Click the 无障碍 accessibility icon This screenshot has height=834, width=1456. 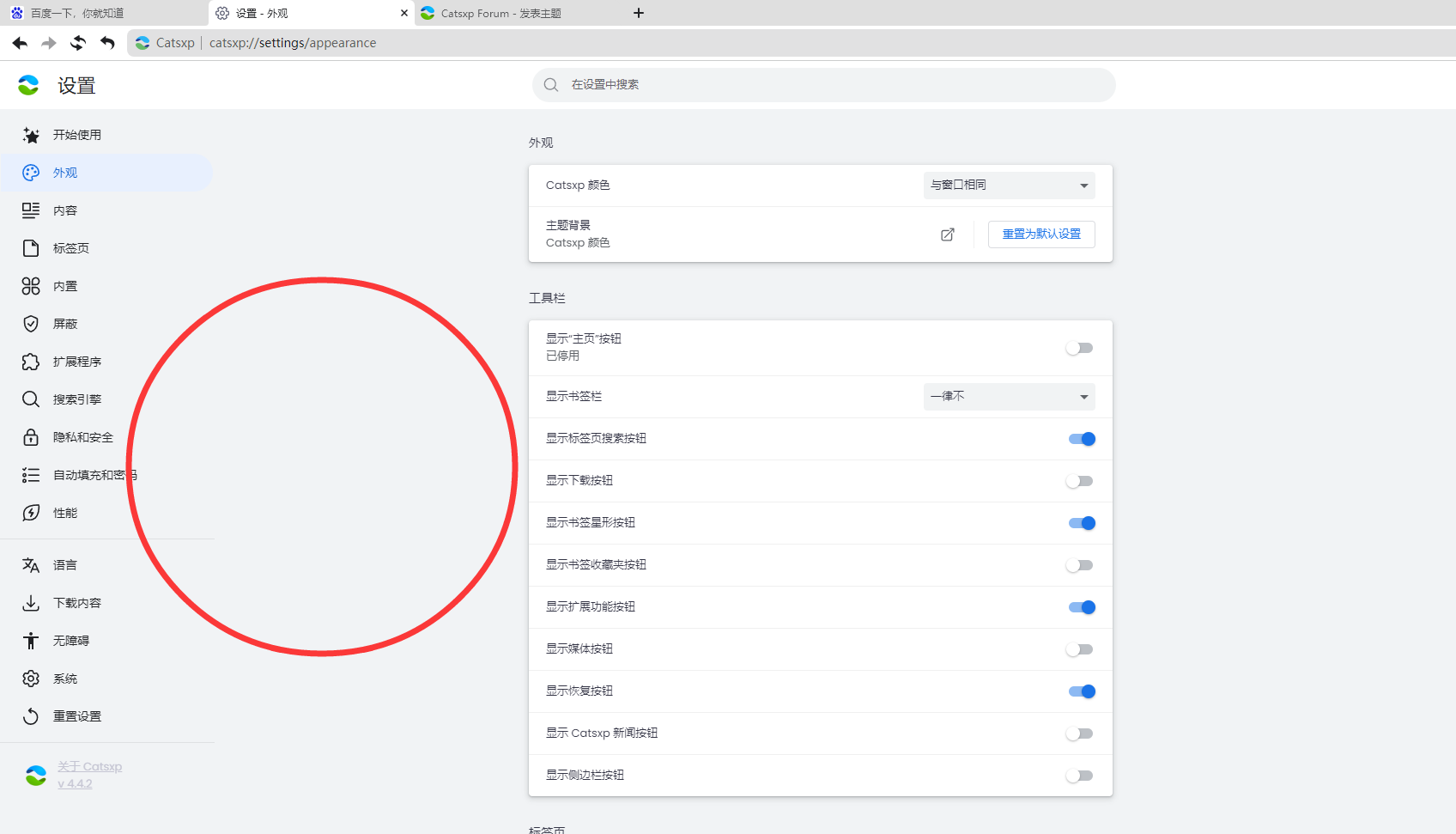31,641
